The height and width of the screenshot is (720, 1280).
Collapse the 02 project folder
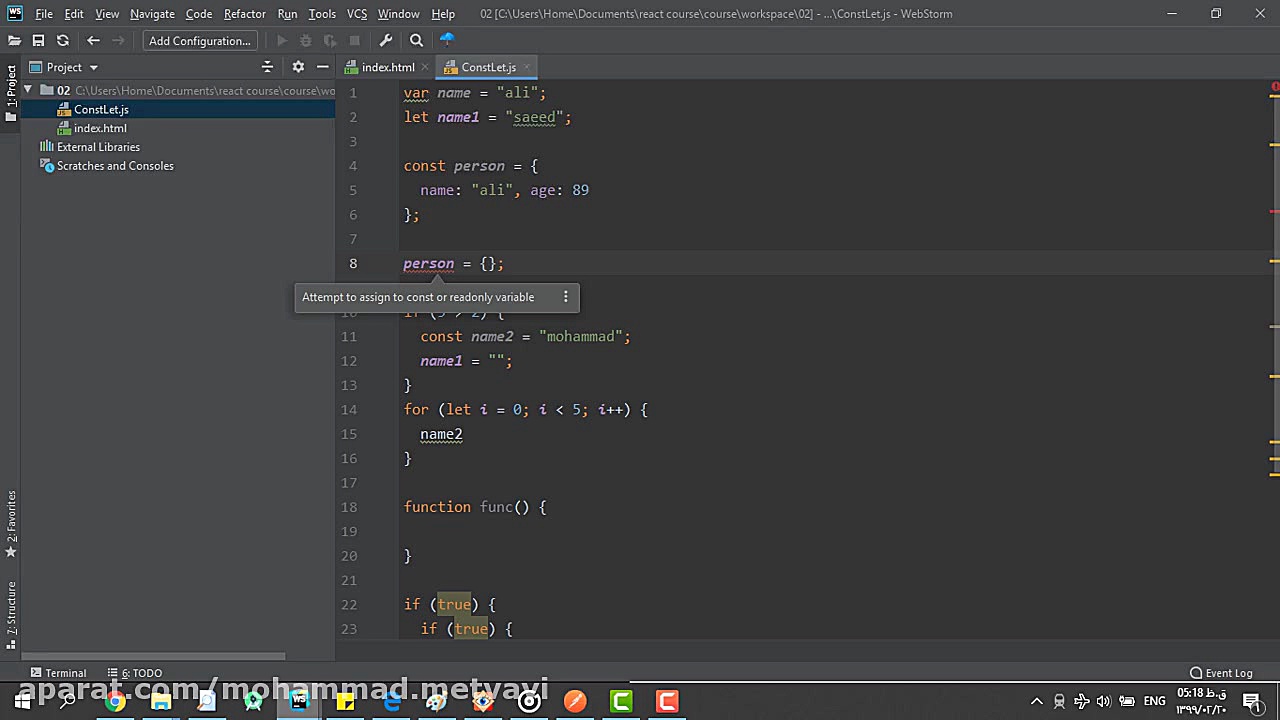coord(28,90)
